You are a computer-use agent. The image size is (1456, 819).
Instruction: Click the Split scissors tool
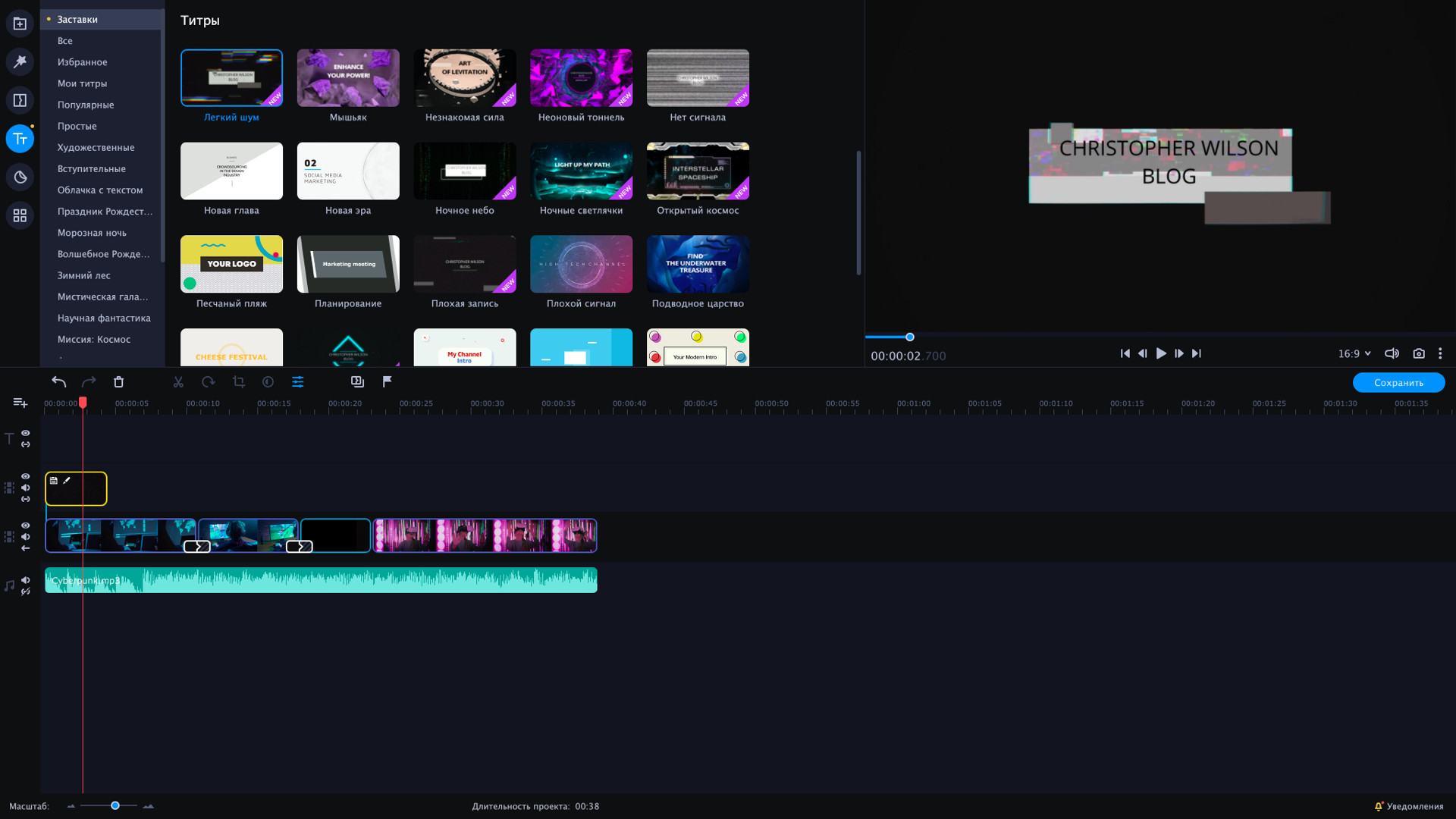point(178,382)
